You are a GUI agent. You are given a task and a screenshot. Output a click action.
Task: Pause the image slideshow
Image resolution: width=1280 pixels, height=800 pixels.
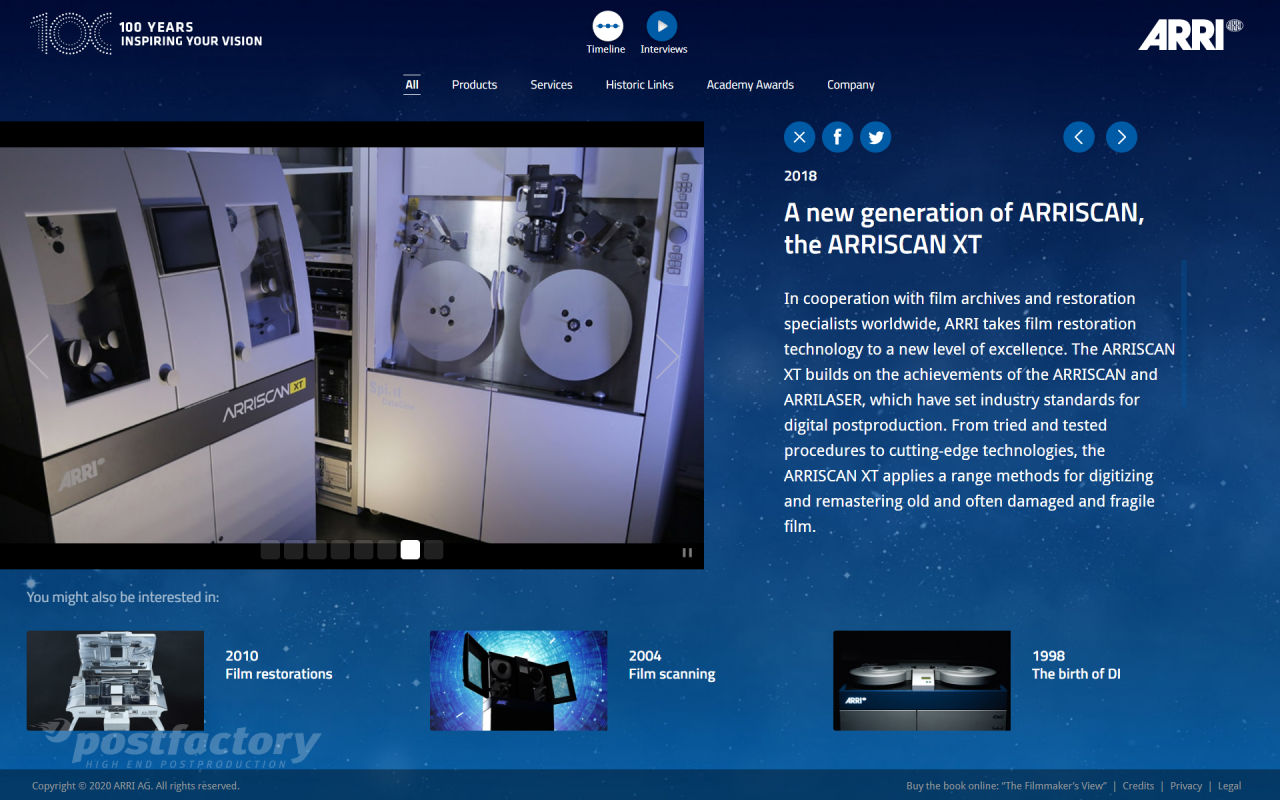pyautogui.click(x=687, y=552)
